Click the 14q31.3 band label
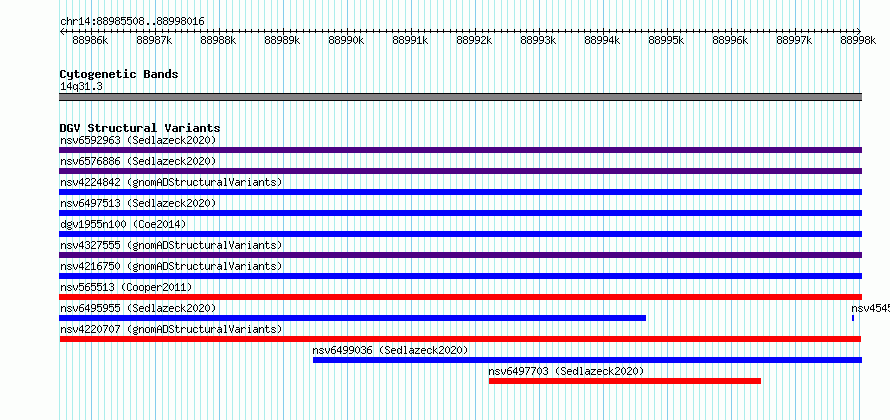 [81, 87]
